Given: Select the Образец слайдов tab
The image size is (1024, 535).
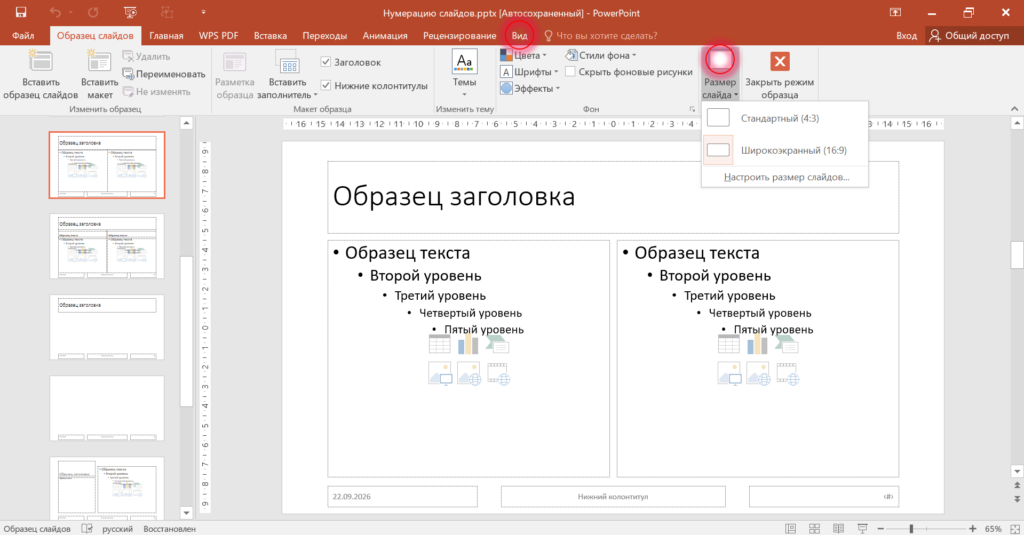Looking at the screenshot, I should [x=95, y=35].
